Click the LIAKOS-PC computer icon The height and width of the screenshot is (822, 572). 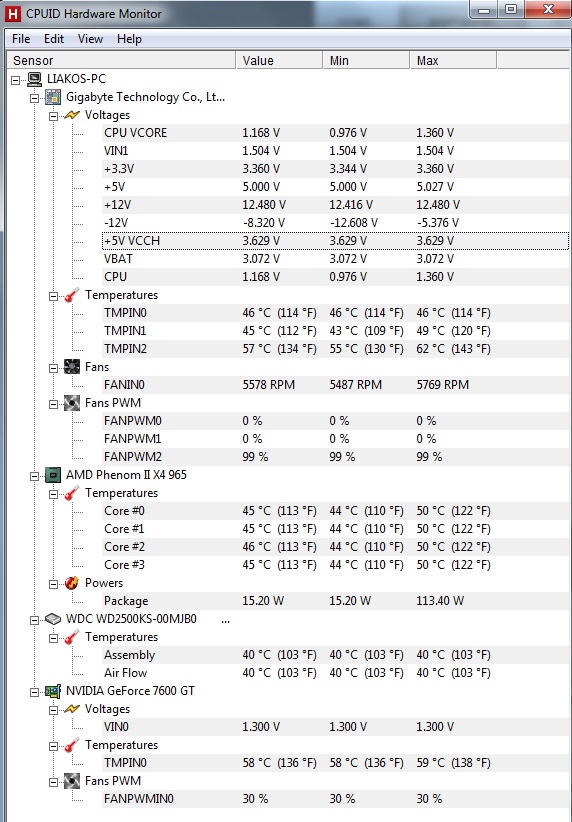click(x=35, y=79)
